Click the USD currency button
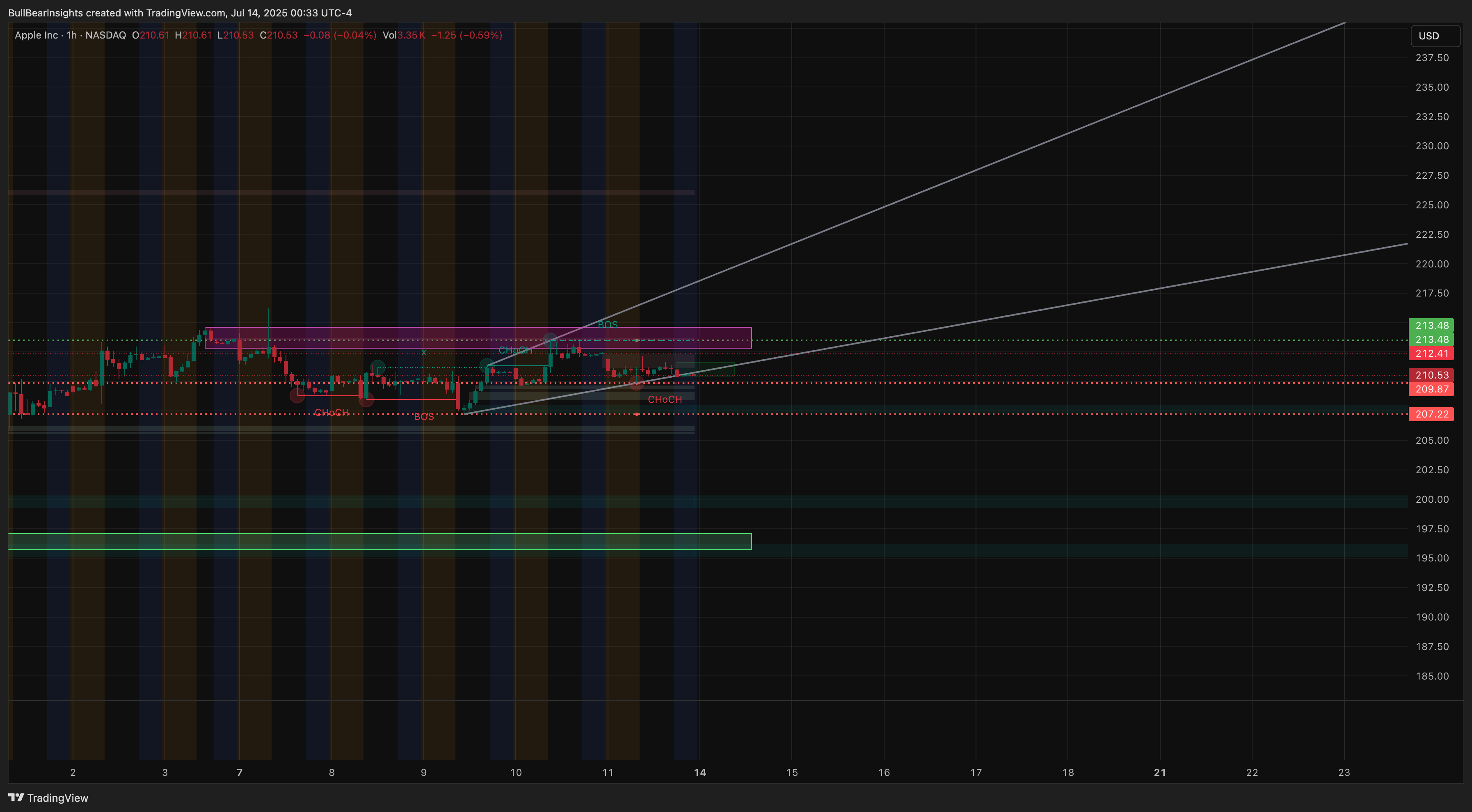1472x812 pixels. 1435,36
